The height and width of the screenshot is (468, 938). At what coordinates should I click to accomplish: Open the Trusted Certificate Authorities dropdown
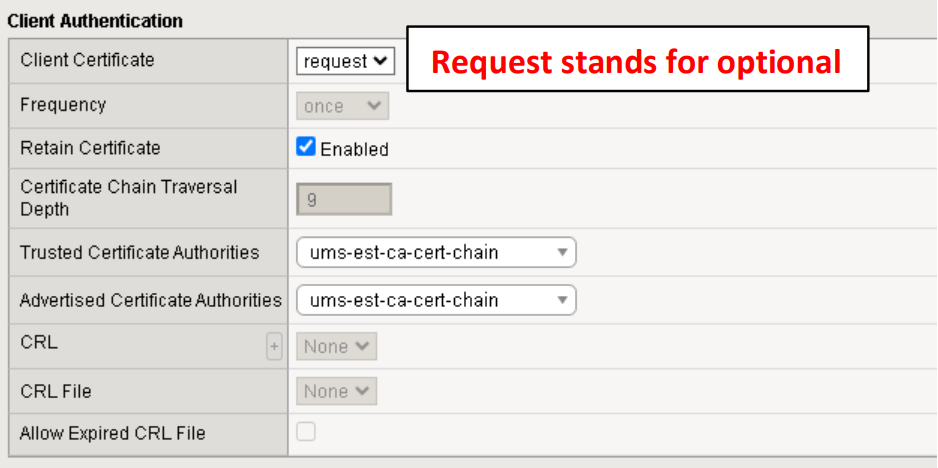coord(436,253)
